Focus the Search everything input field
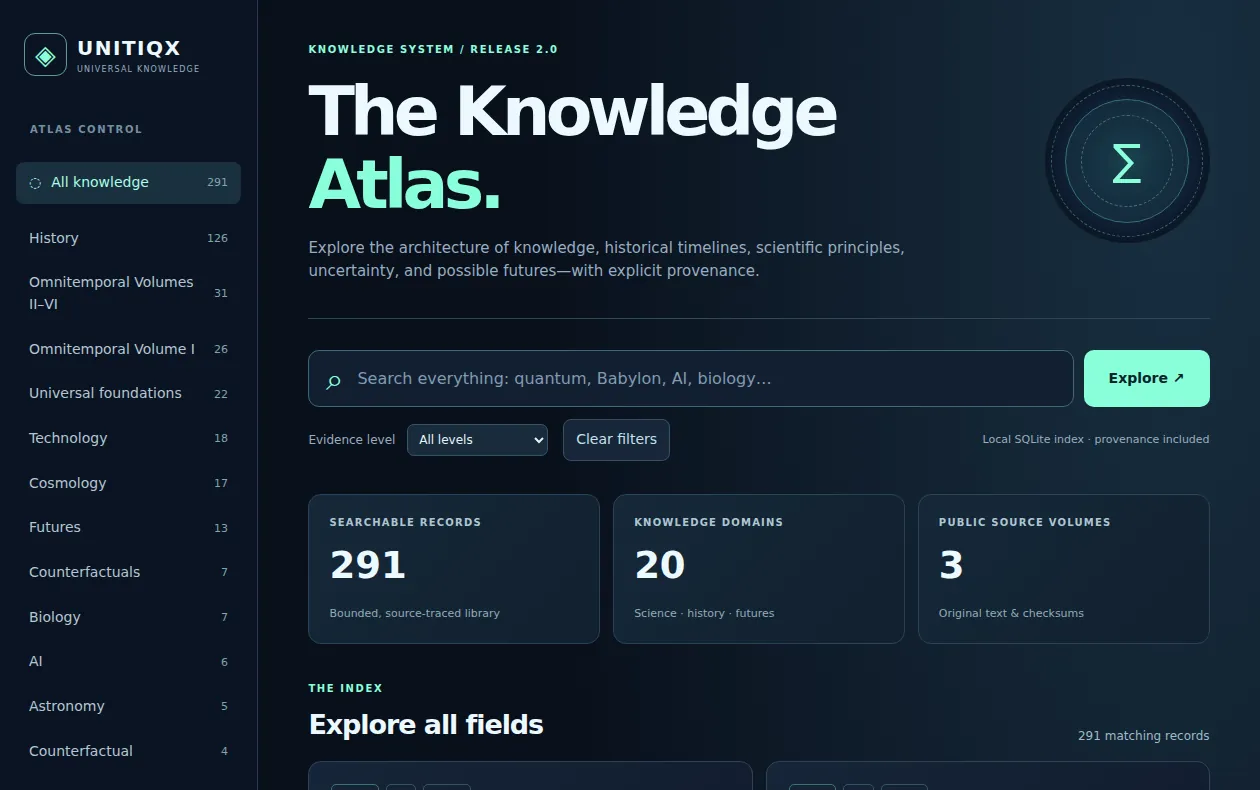The height and width of the screenshot is (790, 1260). coord(691,378)
